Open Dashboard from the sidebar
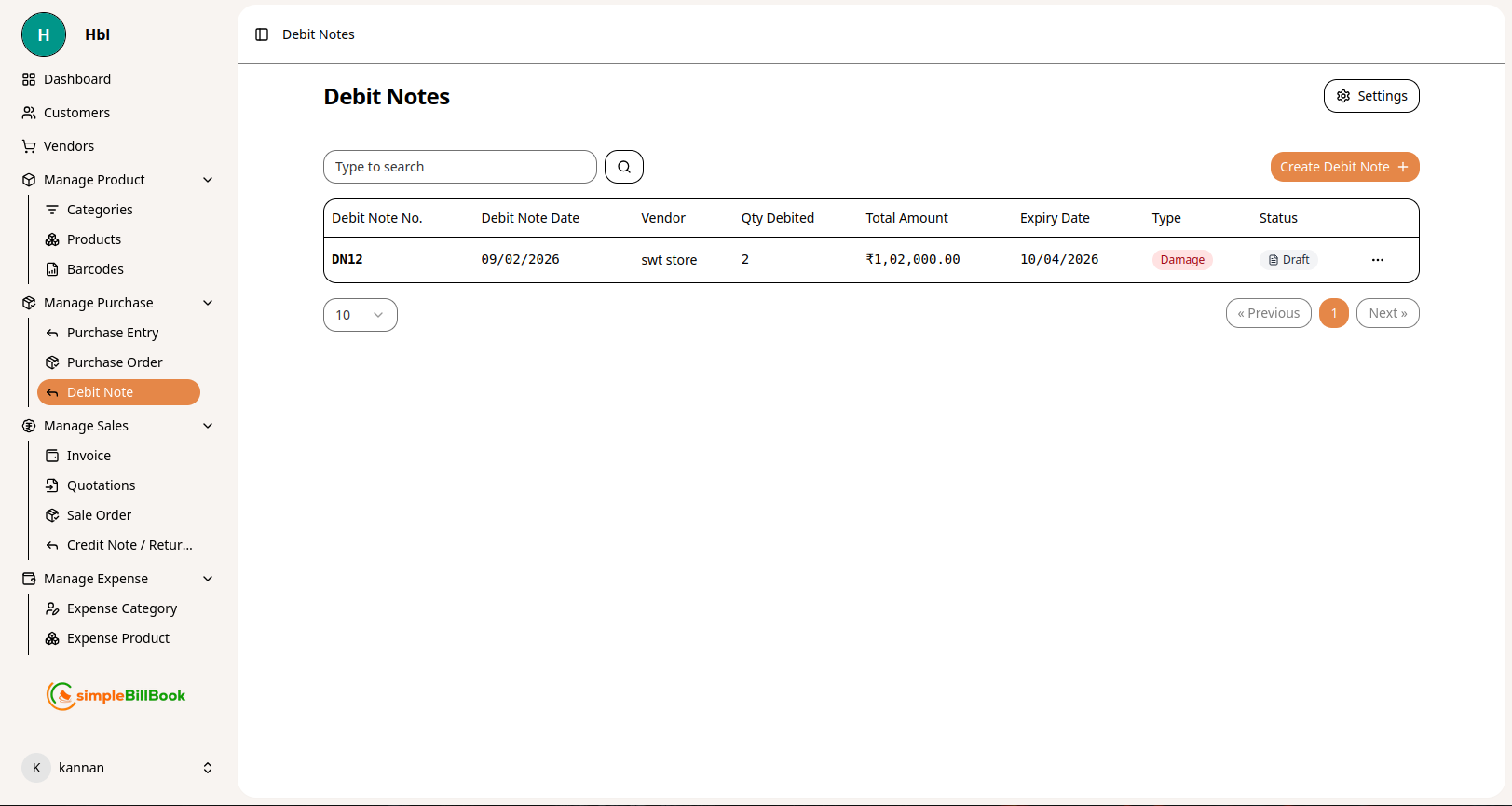The height and width of the screenshot is (806, 1512). (x=77, y=79)
